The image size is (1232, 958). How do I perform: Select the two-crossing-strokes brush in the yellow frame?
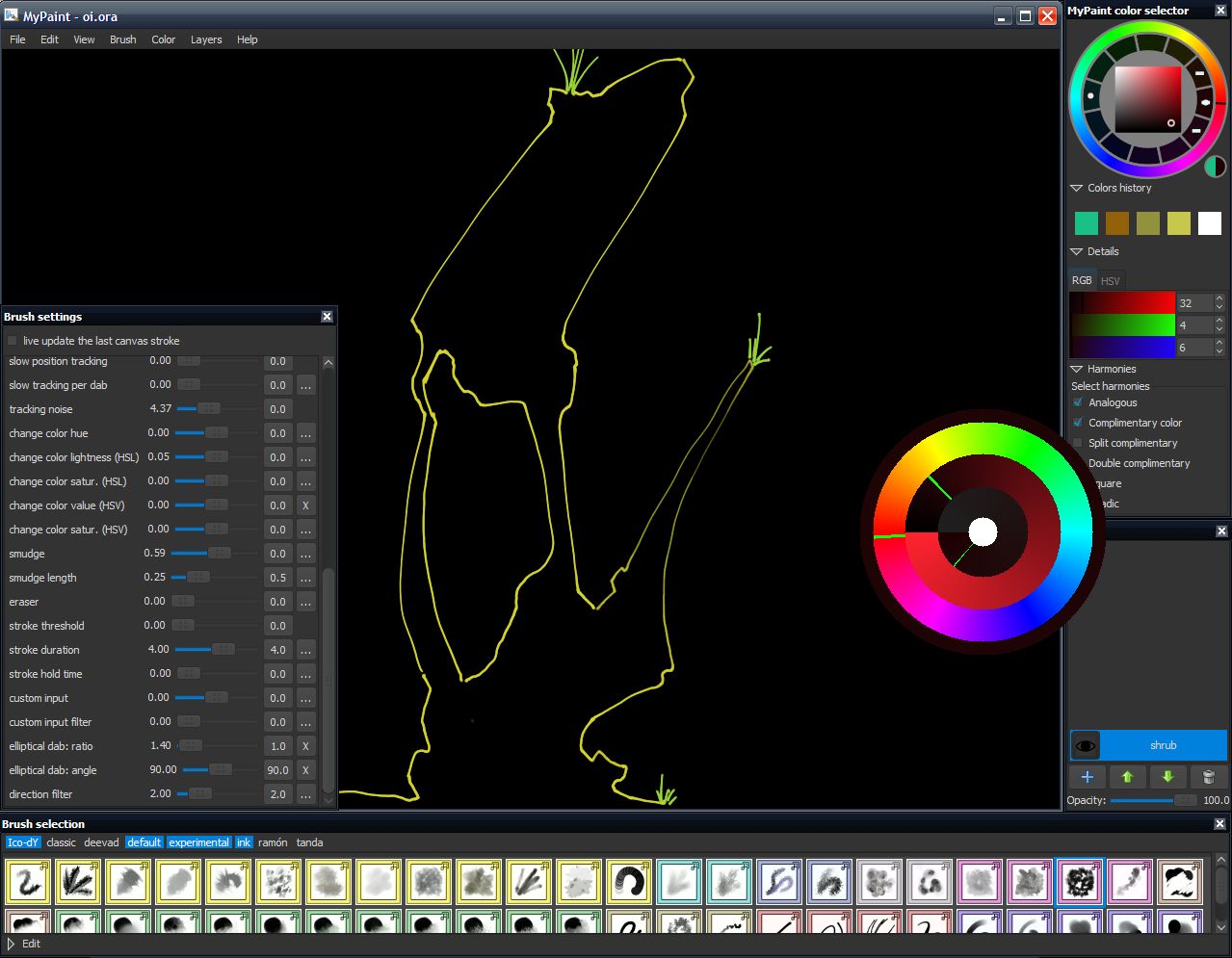click(x=529, y=882)
